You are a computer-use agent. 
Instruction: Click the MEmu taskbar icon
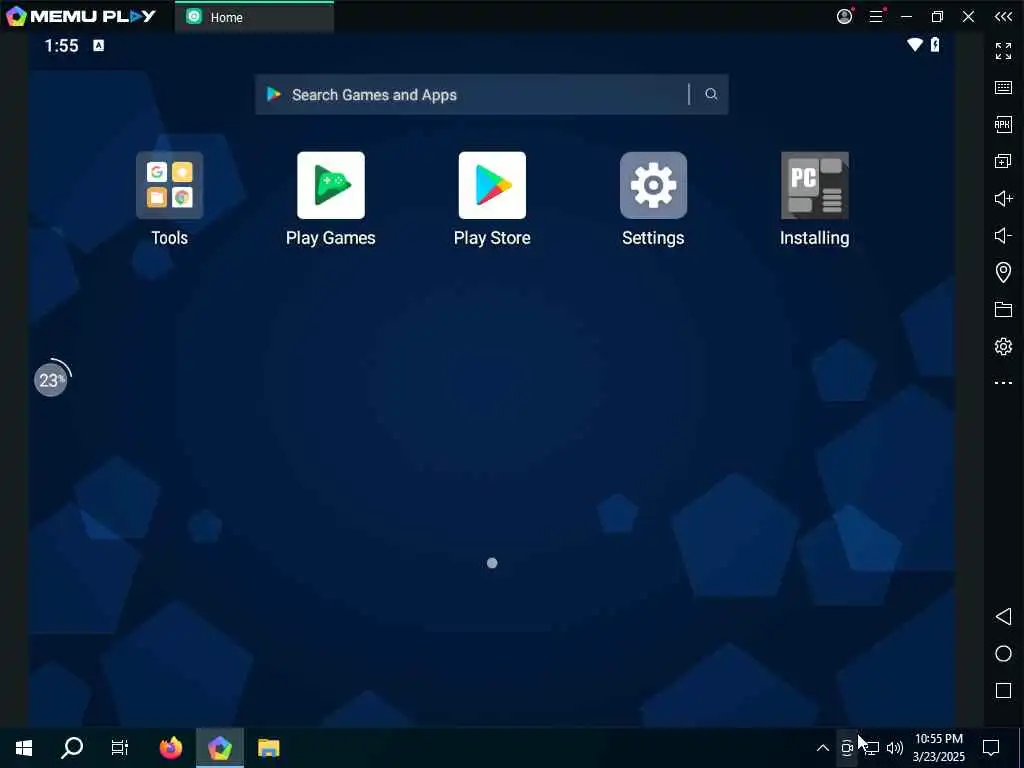(x=220, y=748)
